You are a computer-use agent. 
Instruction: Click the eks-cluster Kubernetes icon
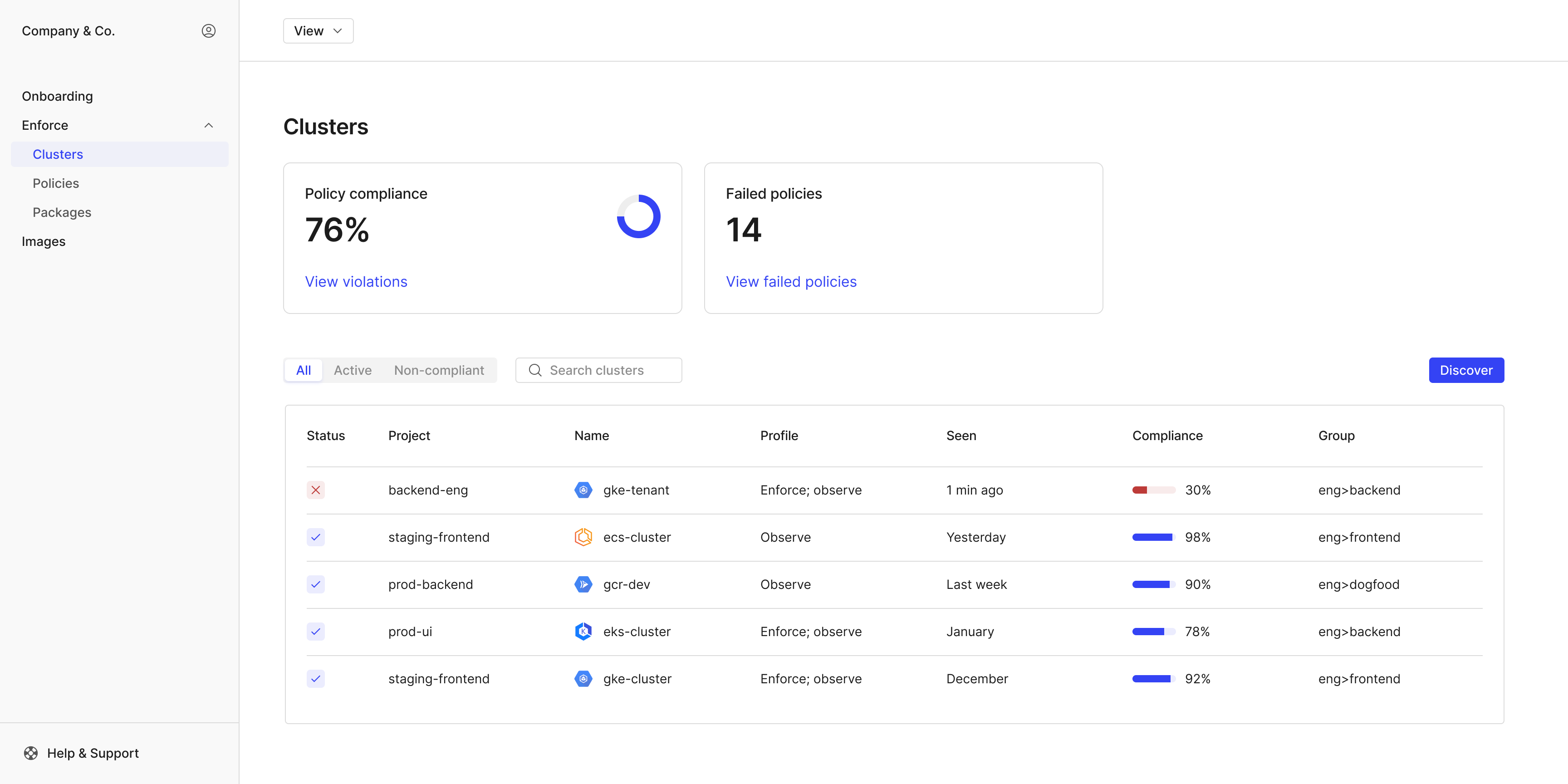point(583,631)
